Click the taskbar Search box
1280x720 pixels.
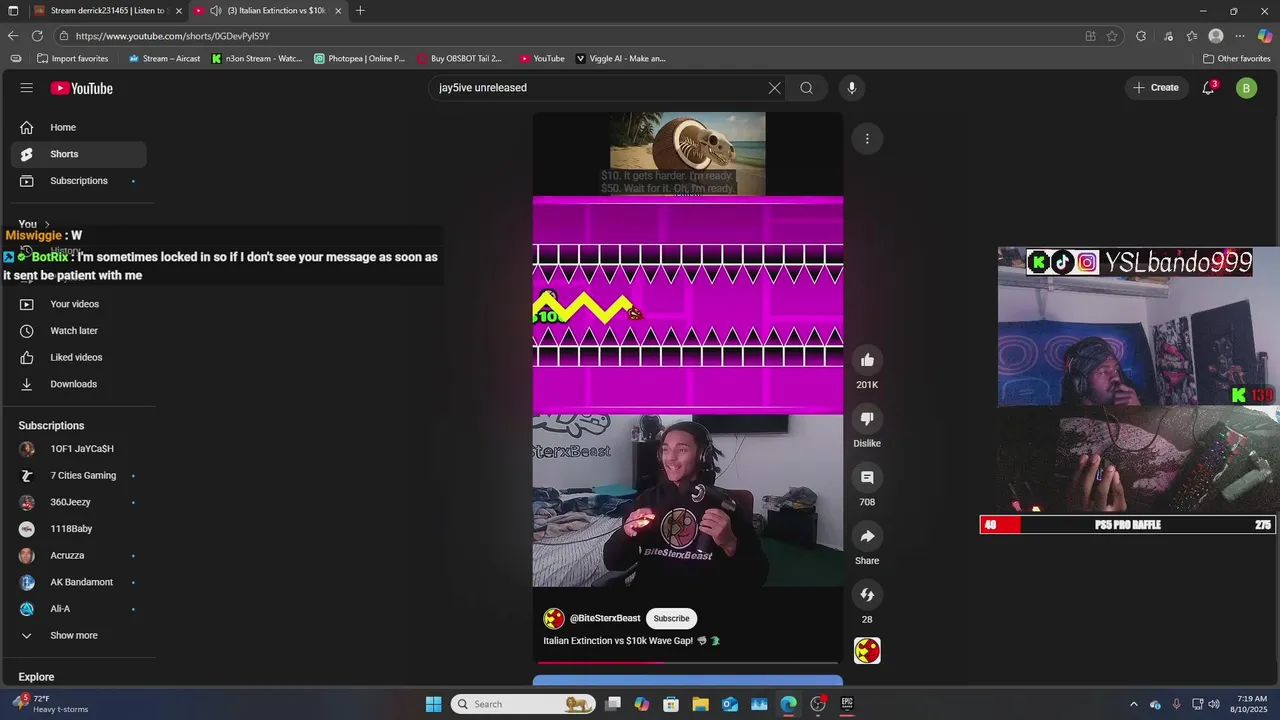521,704
